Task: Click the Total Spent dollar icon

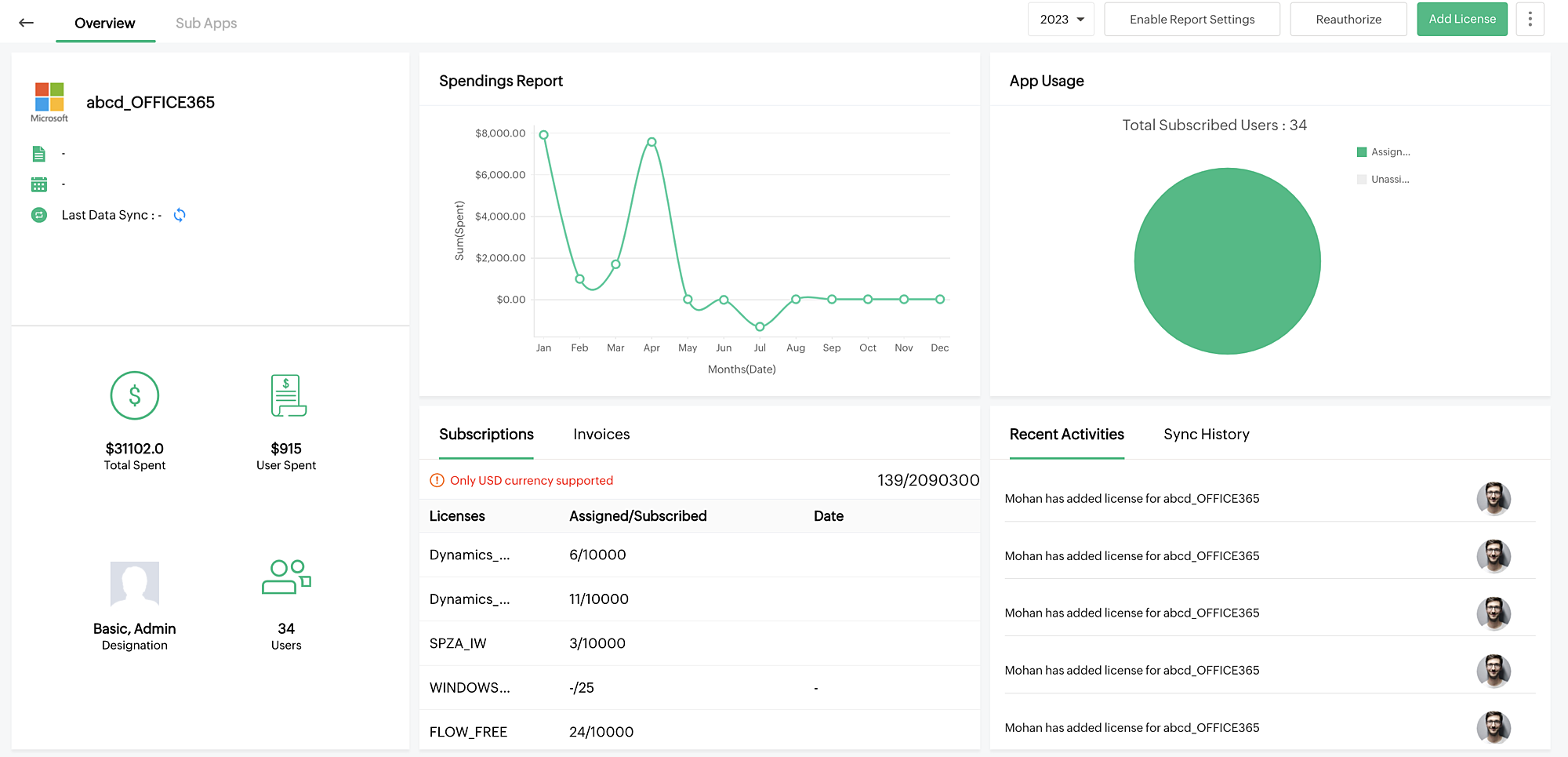Action: click(135, 395)
